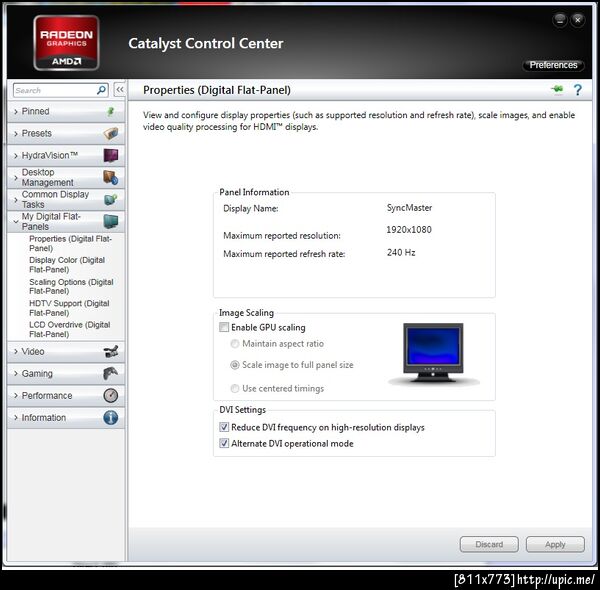Click the My Digital Flat-Panels monitor icon

click(x=111, y=222)
